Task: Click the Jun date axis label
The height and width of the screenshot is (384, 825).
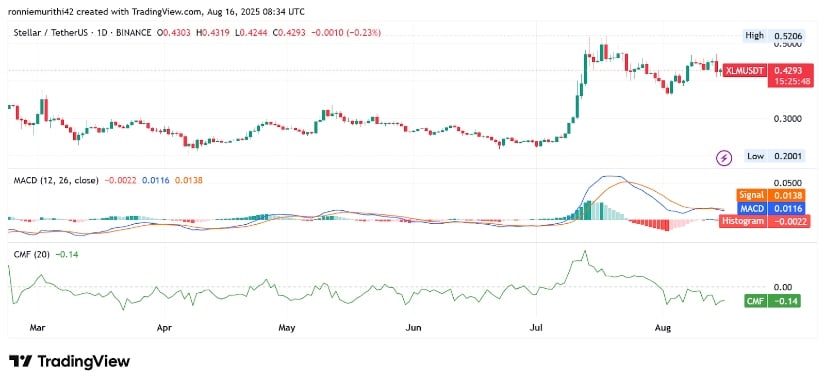Action: point(414,328)
